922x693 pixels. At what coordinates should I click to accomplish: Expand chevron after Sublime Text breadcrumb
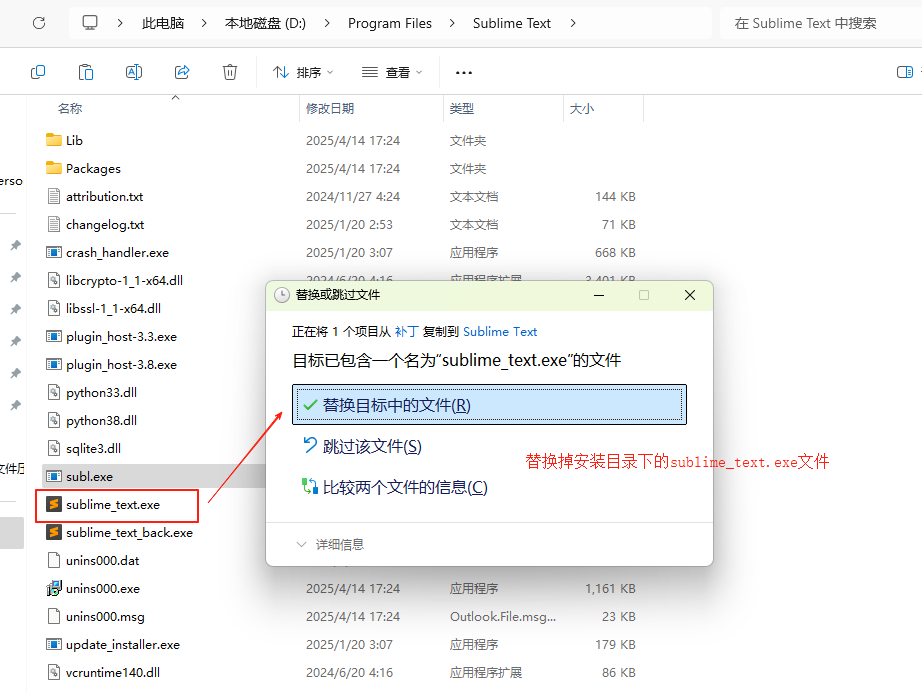click(573, 23)
